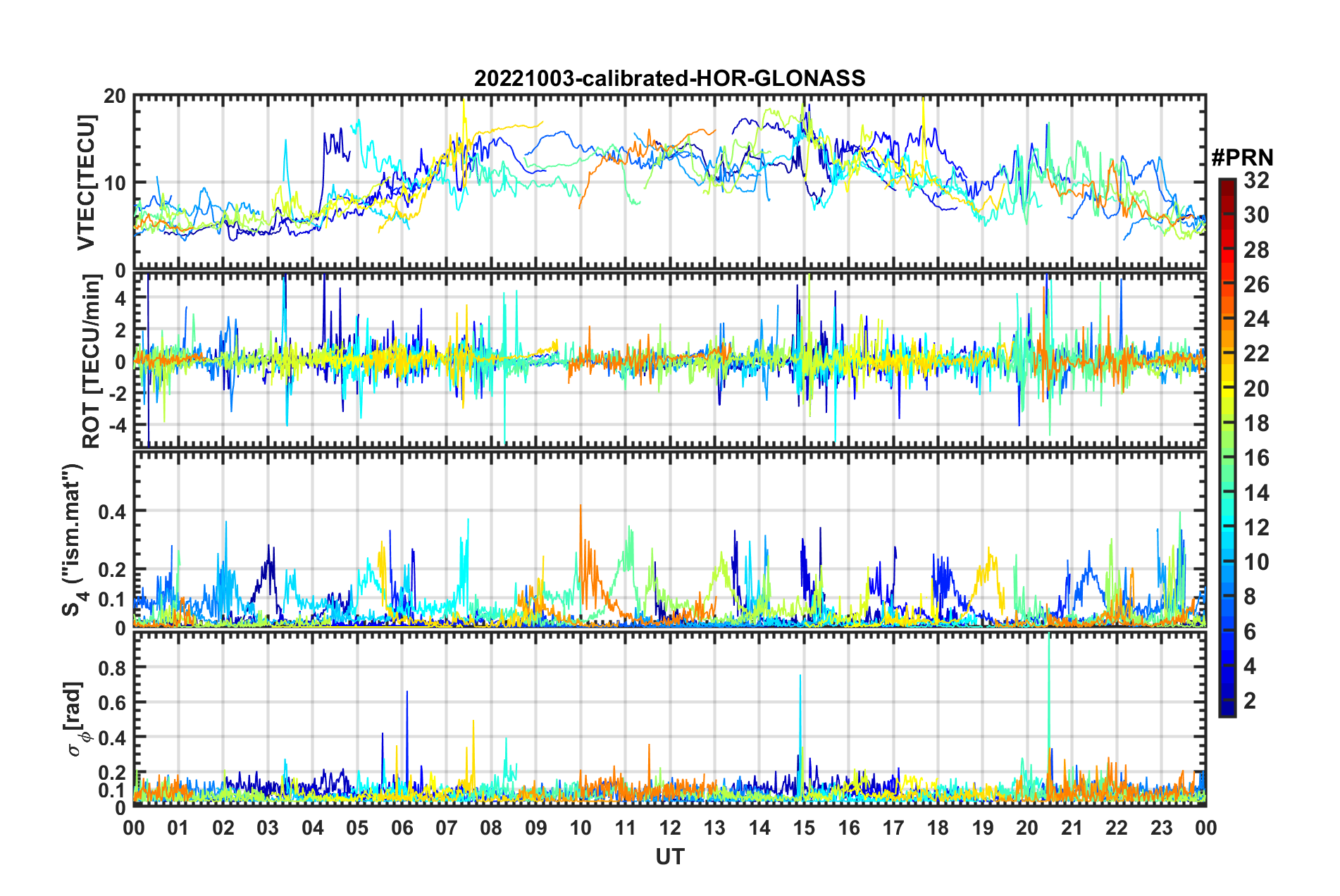Screen dimensions: 1340x896
Task: Click x-axis hour tick 03
Action: pyautogui.click(x=268, y=828)
